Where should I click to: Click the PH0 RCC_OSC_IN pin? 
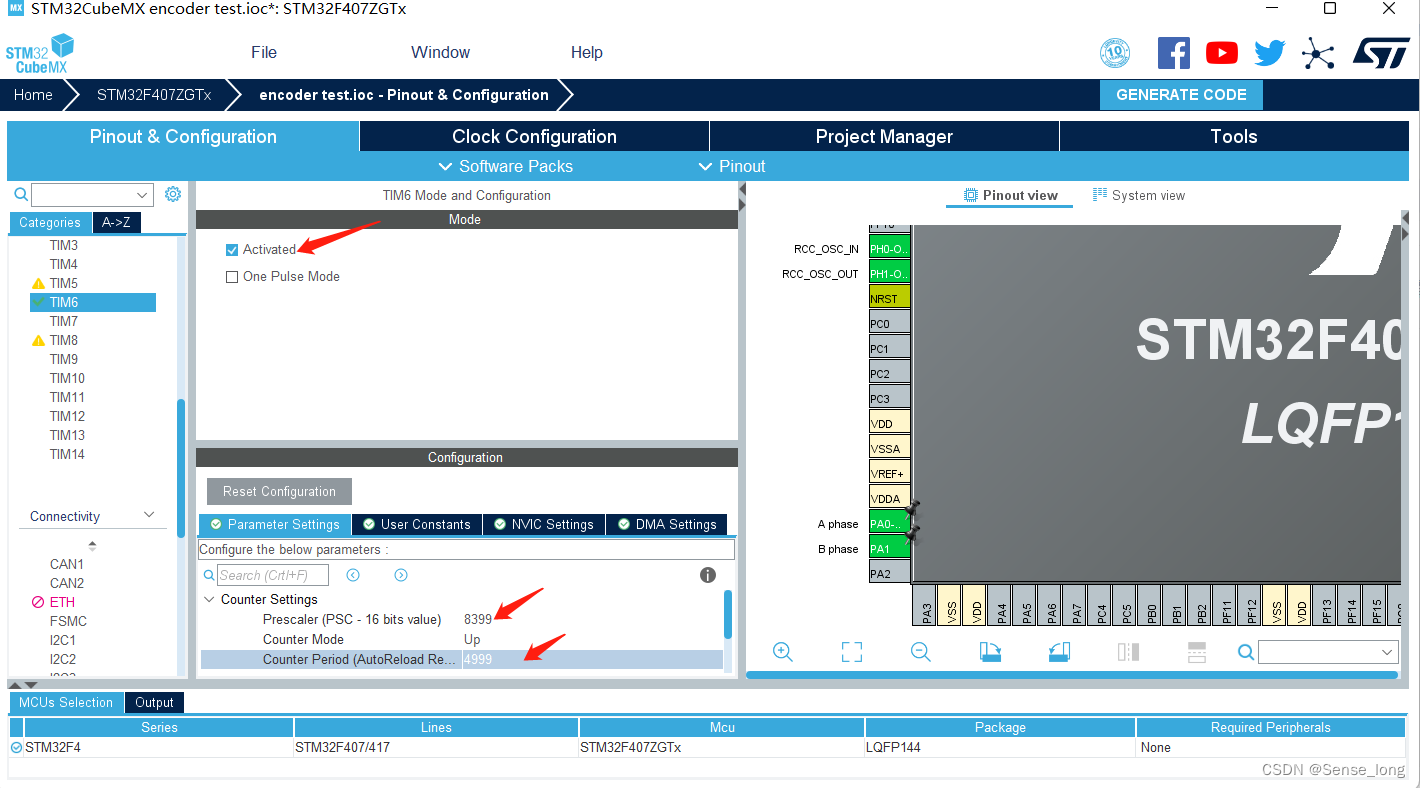coord(890,248)
